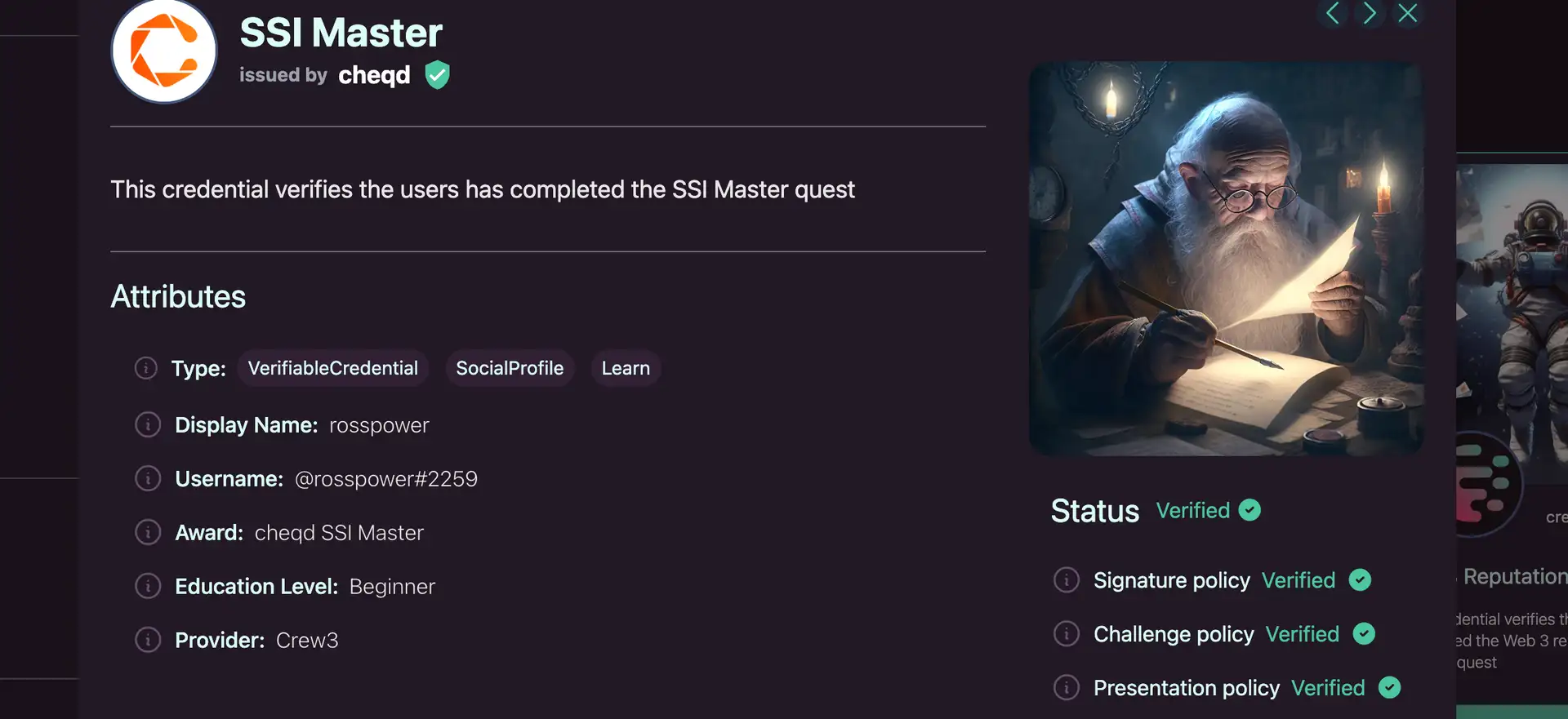Click the info icon beside Education Level

pyautogui.click(x=148, y=587)
